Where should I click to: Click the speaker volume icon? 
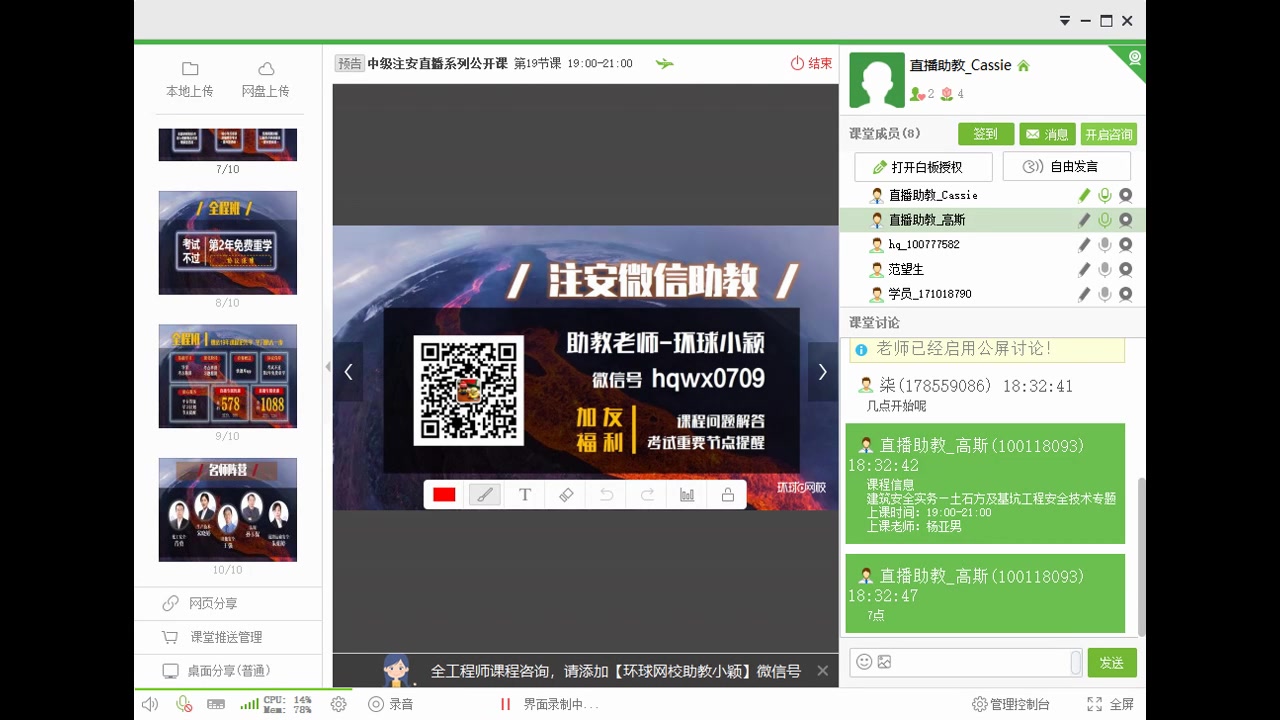[x=150, y=704]
